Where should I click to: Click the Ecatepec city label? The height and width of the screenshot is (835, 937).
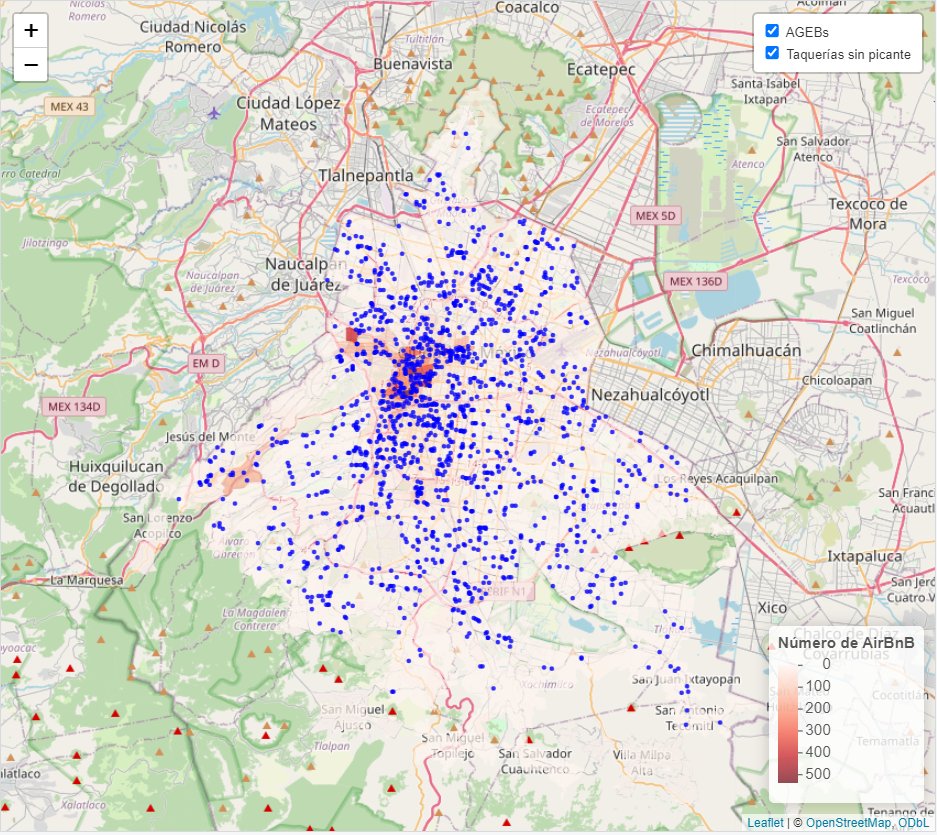pos(601,70)
